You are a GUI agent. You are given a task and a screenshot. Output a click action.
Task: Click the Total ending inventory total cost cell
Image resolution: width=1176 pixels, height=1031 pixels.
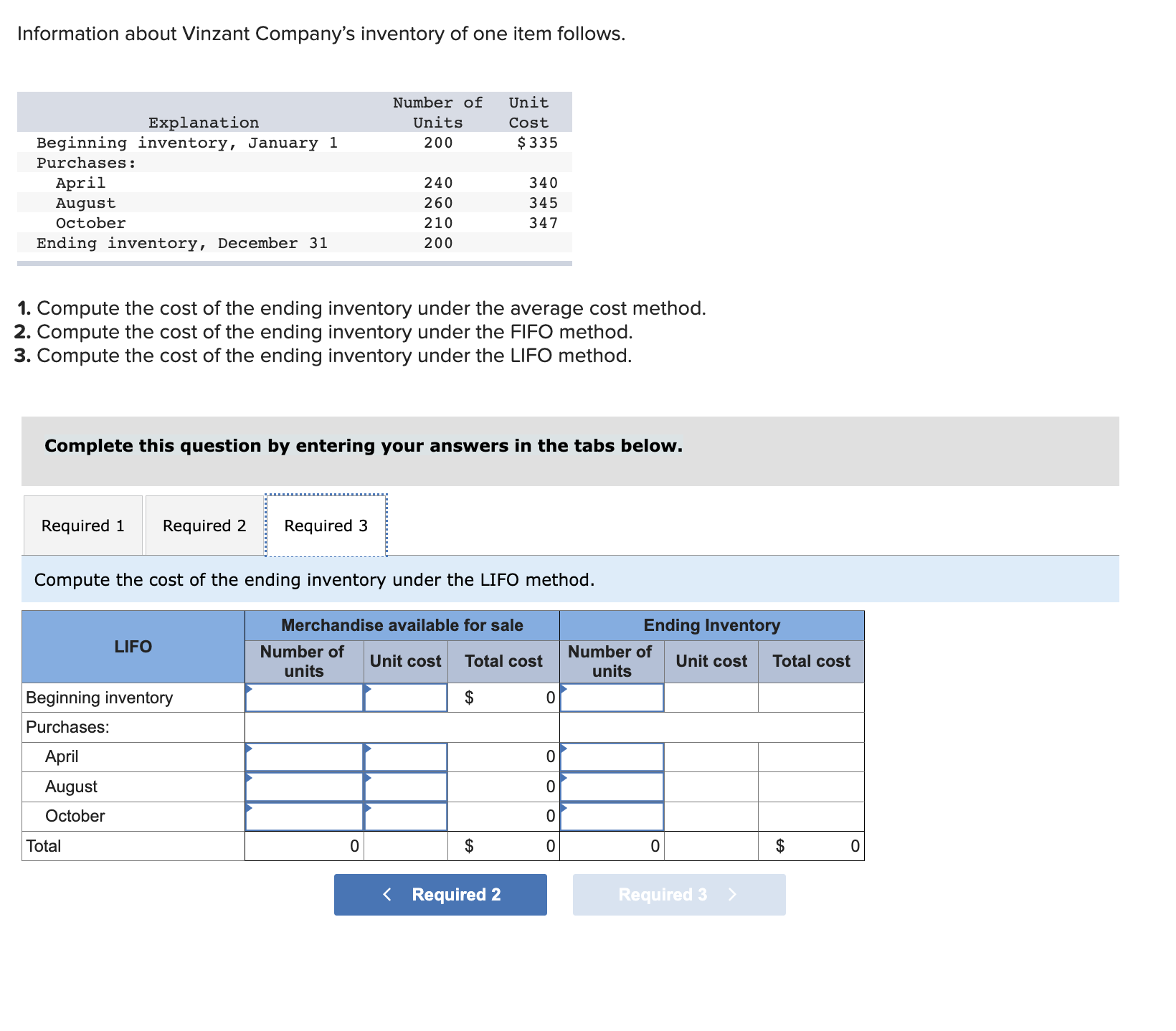(811, 846)
